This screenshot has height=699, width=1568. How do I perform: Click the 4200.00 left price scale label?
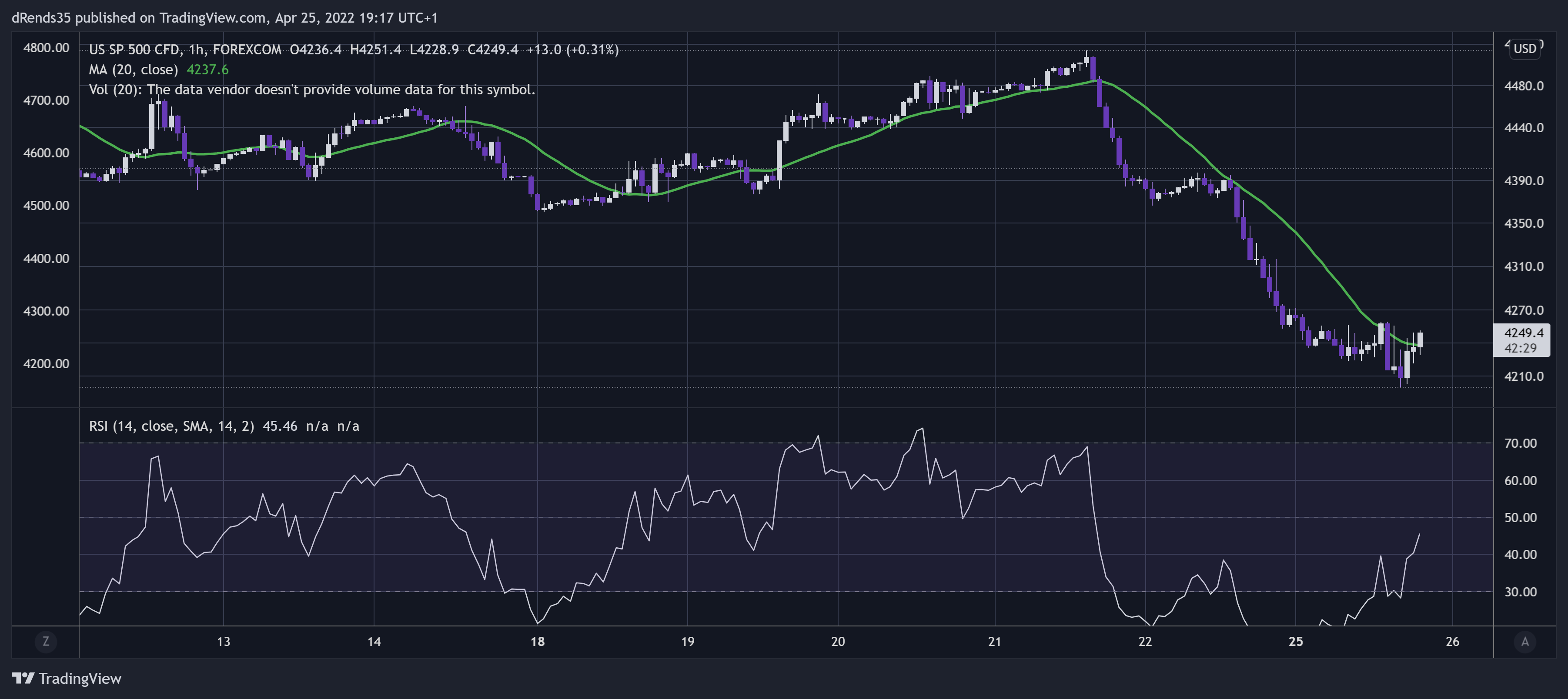pyautogui.click(x=46, y=363)
